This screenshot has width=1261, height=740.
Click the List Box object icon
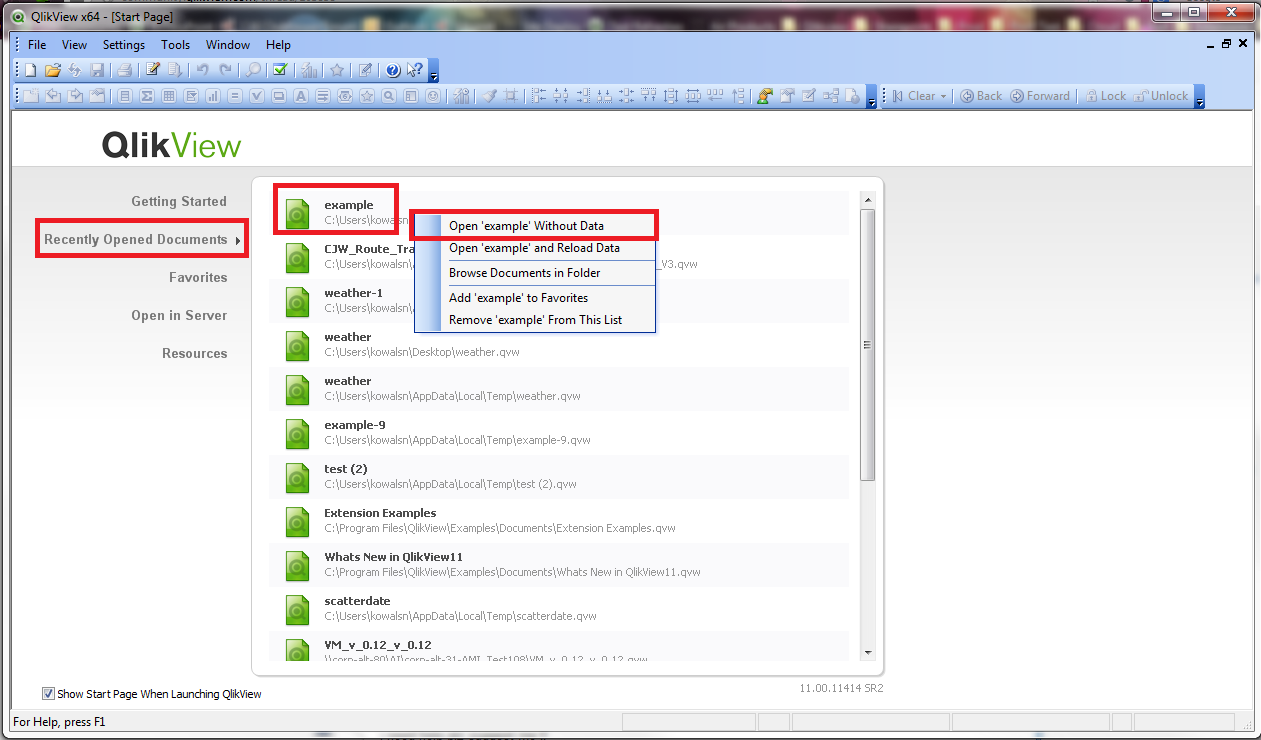(x=125, y=96)
